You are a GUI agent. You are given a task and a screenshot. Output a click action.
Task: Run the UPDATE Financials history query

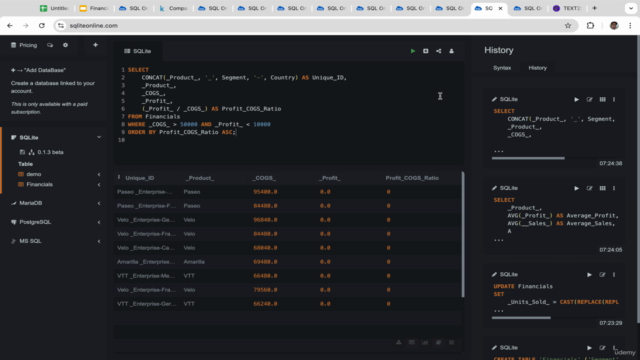coord(589,275)
